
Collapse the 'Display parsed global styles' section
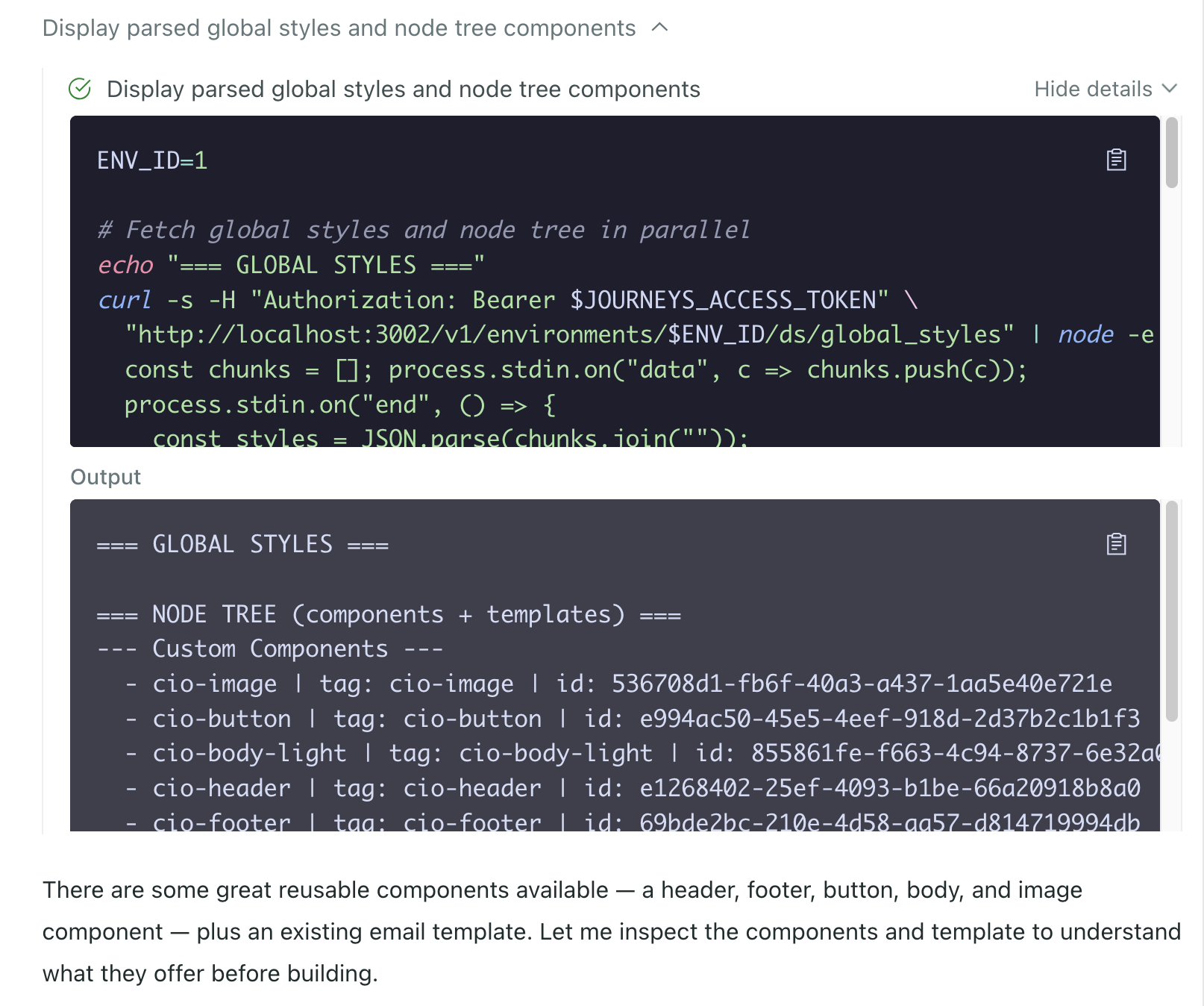[659, 28]
